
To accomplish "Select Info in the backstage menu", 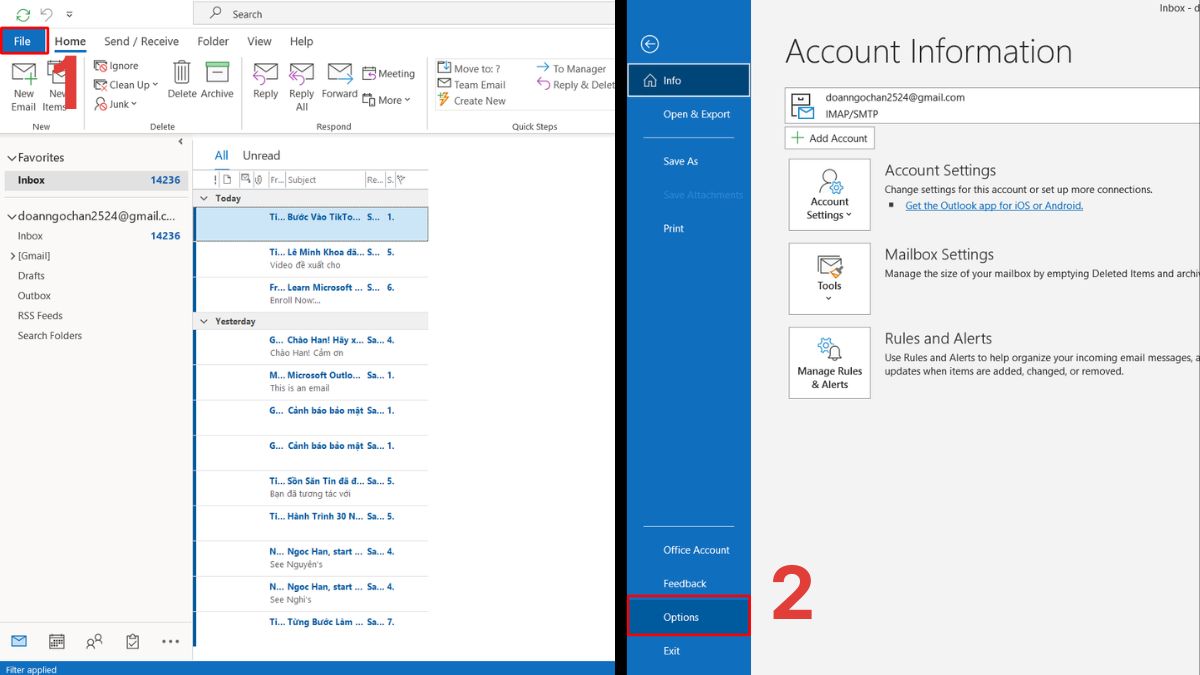I will pyautogui.click(x=689, y=80).
